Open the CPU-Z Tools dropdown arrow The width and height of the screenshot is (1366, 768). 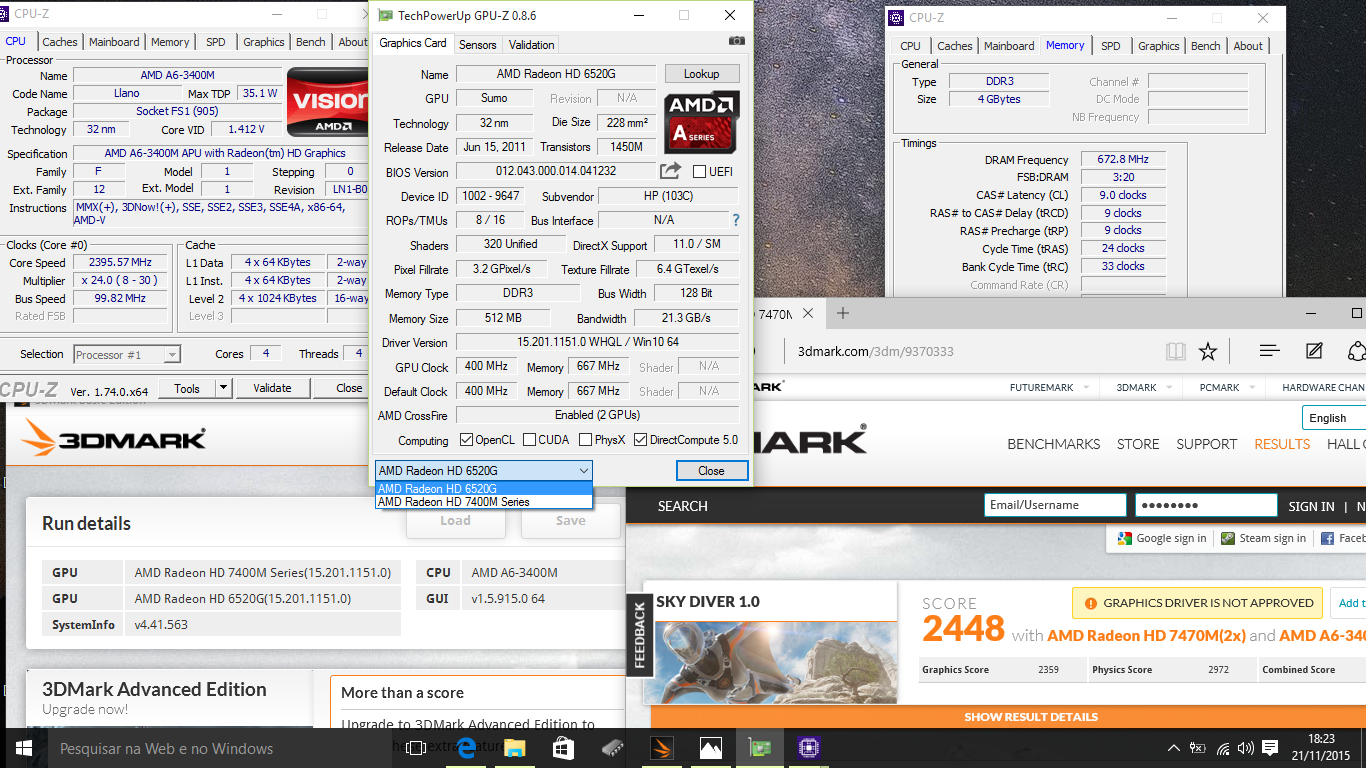pyautogui.click(x=224, y=388)
